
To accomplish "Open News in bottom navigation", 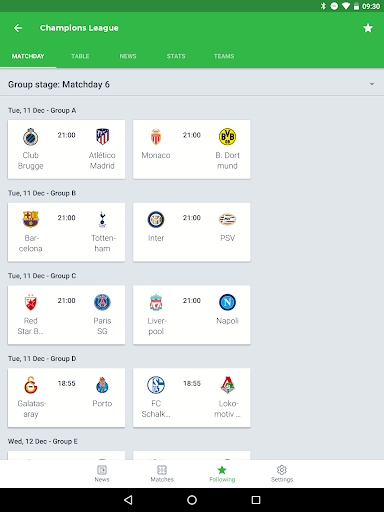I will click(102, 474).
